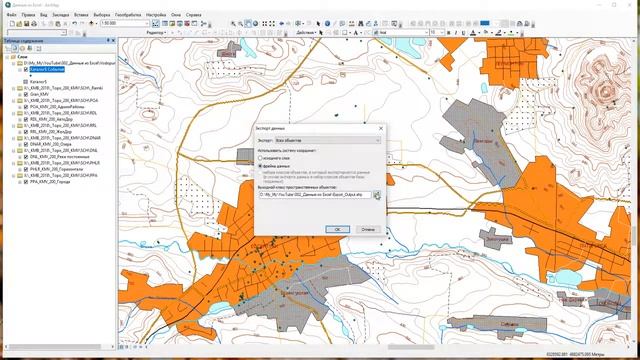Image resolution: width=640 pixels, height=360 pixels.
Task: Open the Windows menu
Action: tap(176, 15)
